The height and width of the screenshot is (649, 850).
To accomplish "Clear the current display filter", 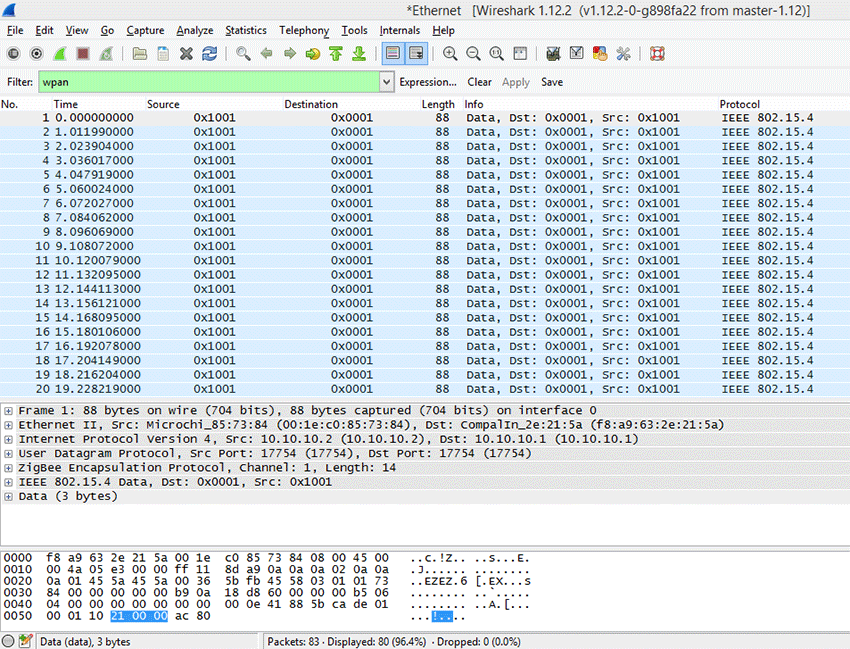I will click(x=479, y=82).
